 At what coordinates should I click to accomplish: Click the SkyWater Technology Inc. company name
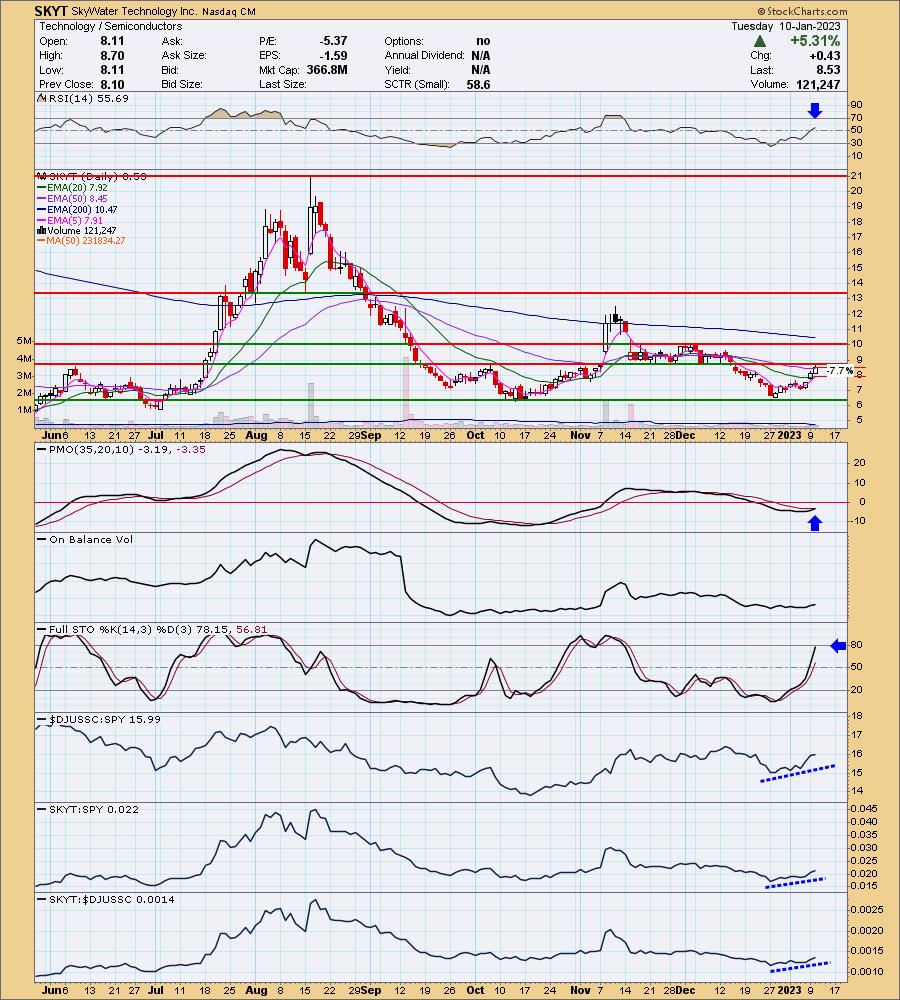coord(135,11)
